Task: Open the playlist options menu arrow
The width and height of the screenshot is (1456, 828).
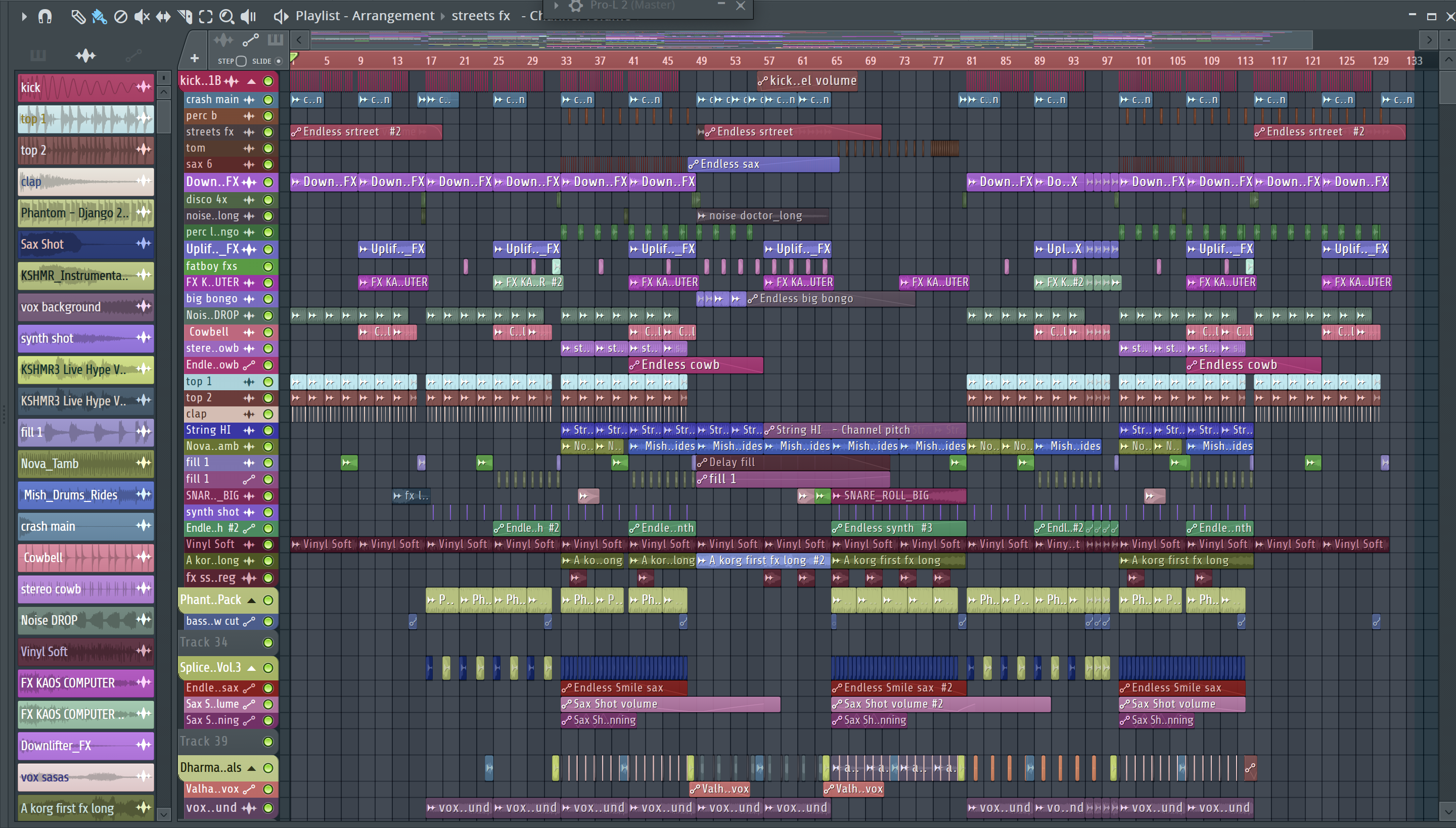Action: [24, 17]
